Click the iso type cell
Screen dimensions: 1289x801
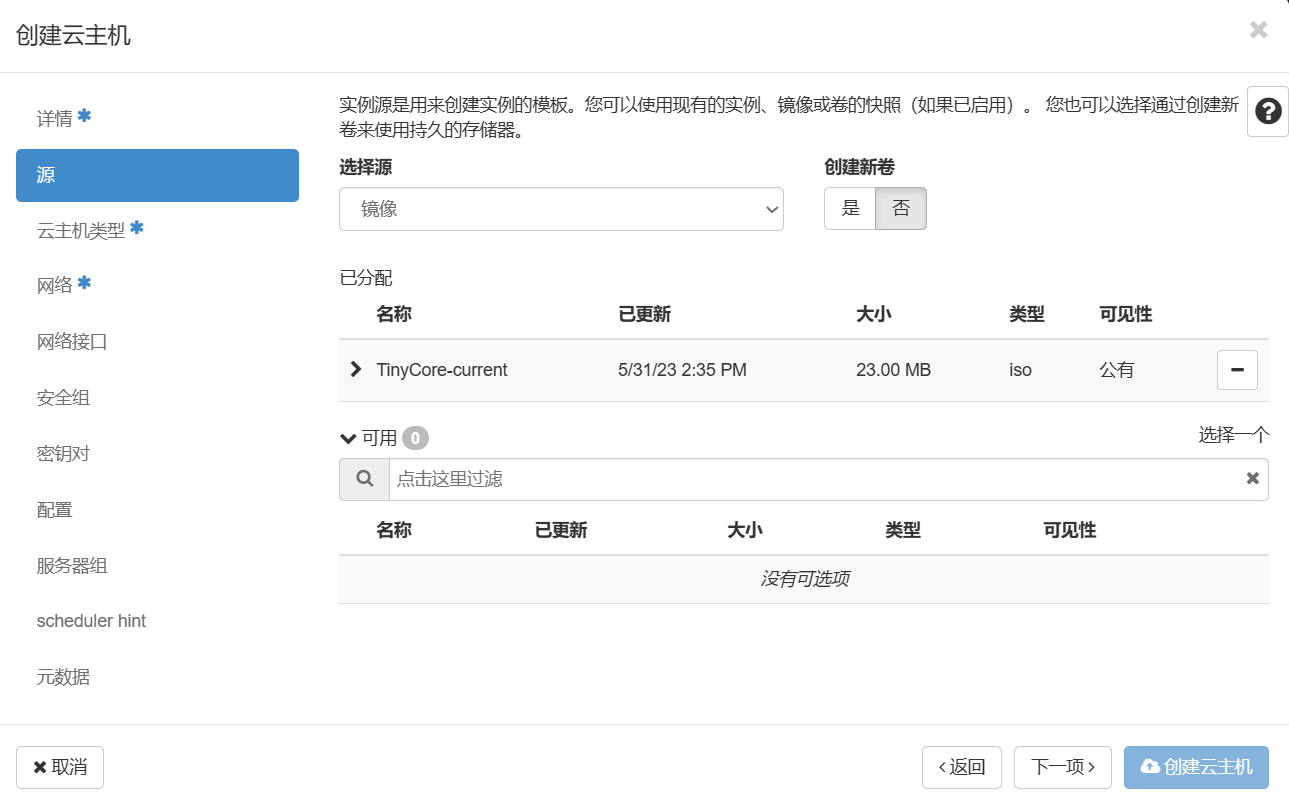pos(1020,370)
